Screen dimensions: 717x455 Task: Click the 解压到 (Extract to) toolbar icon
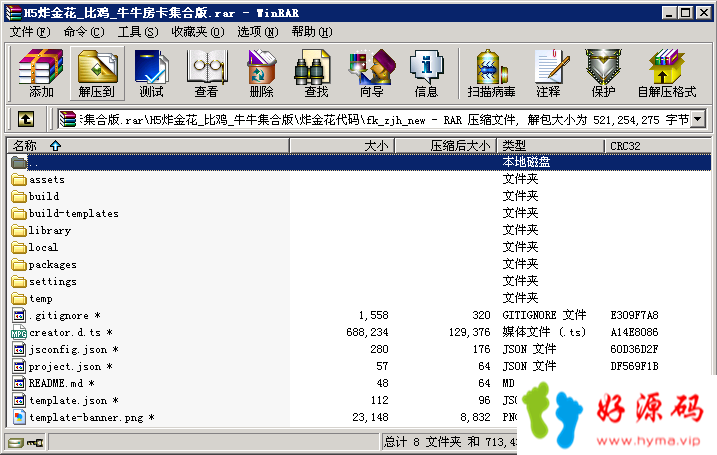tap(97, 73)
